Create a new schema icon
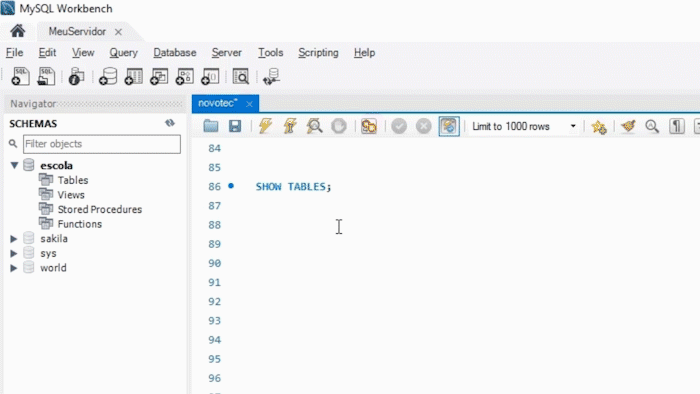Screen dimensions: 700x394 108,76
